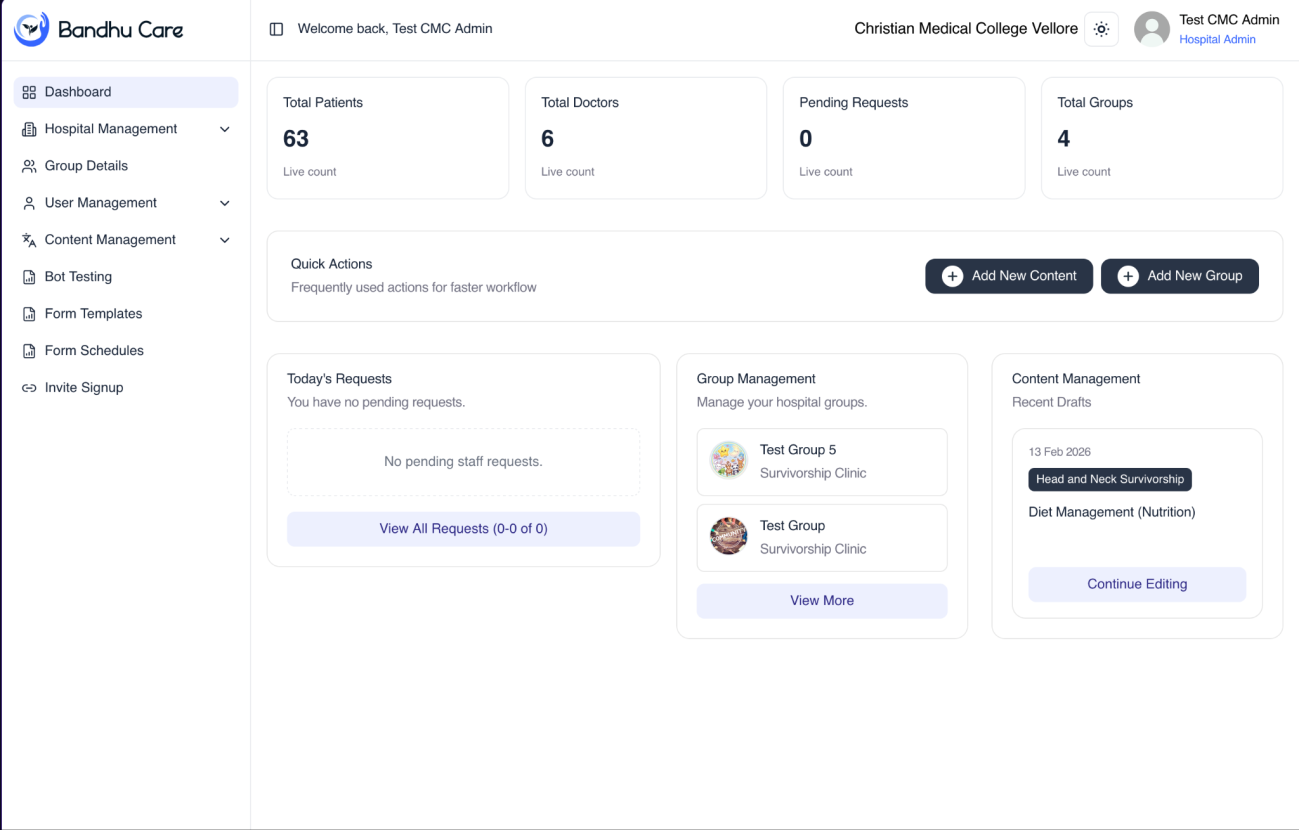Click plus icon on Add New Content

[952, 276]
